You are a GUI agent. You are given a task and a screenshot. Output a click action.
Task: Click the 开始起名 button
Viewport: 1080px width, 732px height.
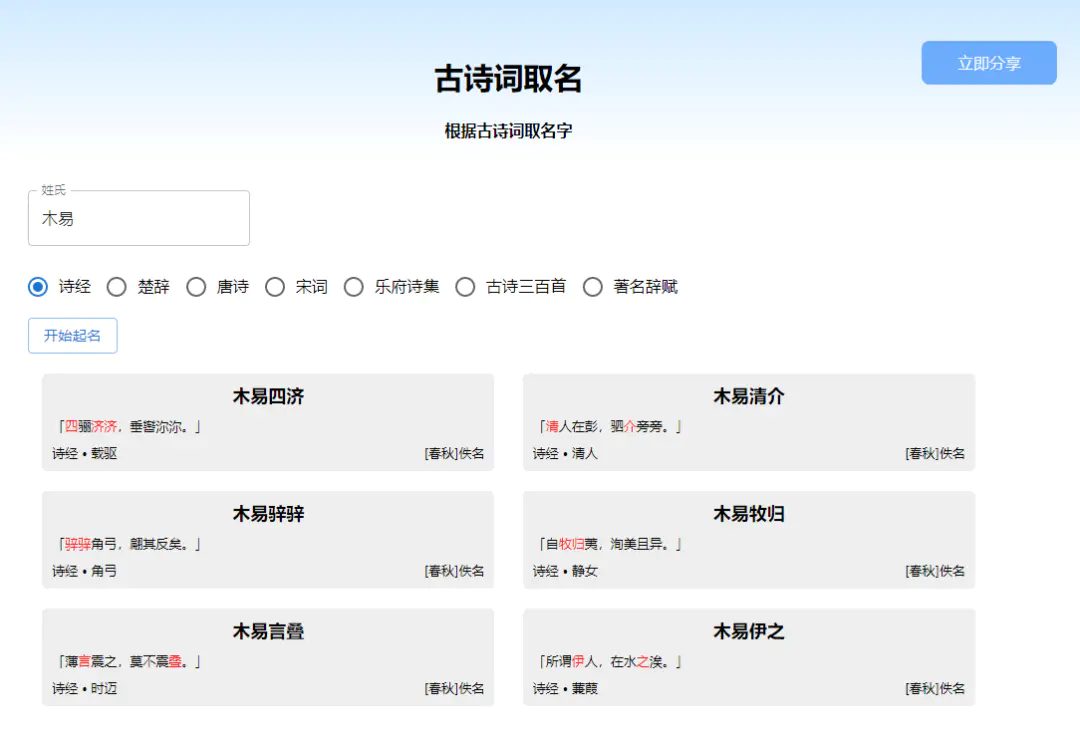(72, 336)
